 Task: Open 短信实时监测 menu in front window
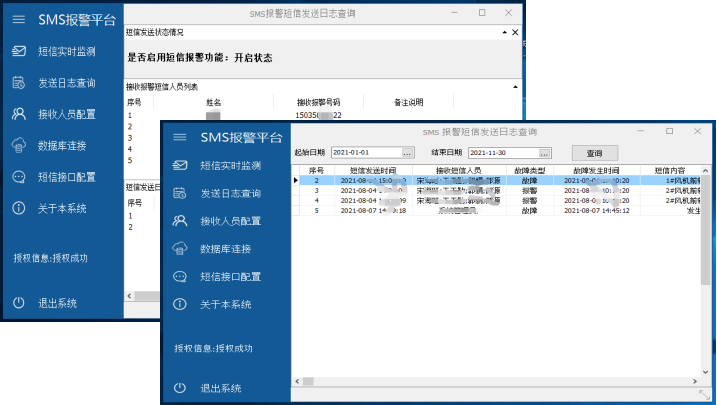(230, 166)
